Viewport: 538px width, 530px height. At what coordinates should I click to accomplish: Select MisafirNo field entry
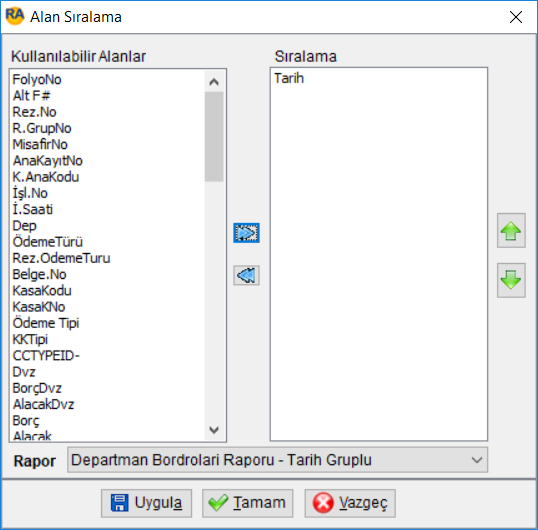coord(40,144)
